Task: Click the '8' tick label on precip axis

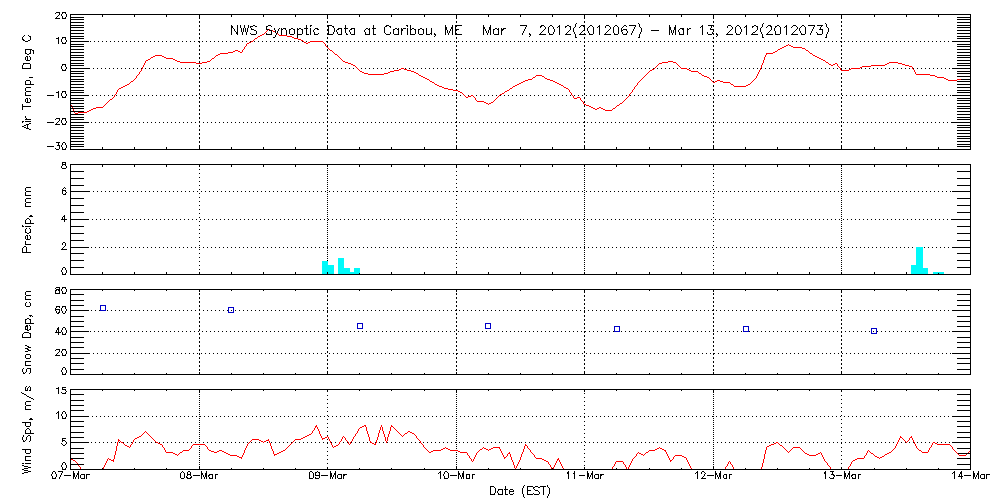Action: click(63, 165)
